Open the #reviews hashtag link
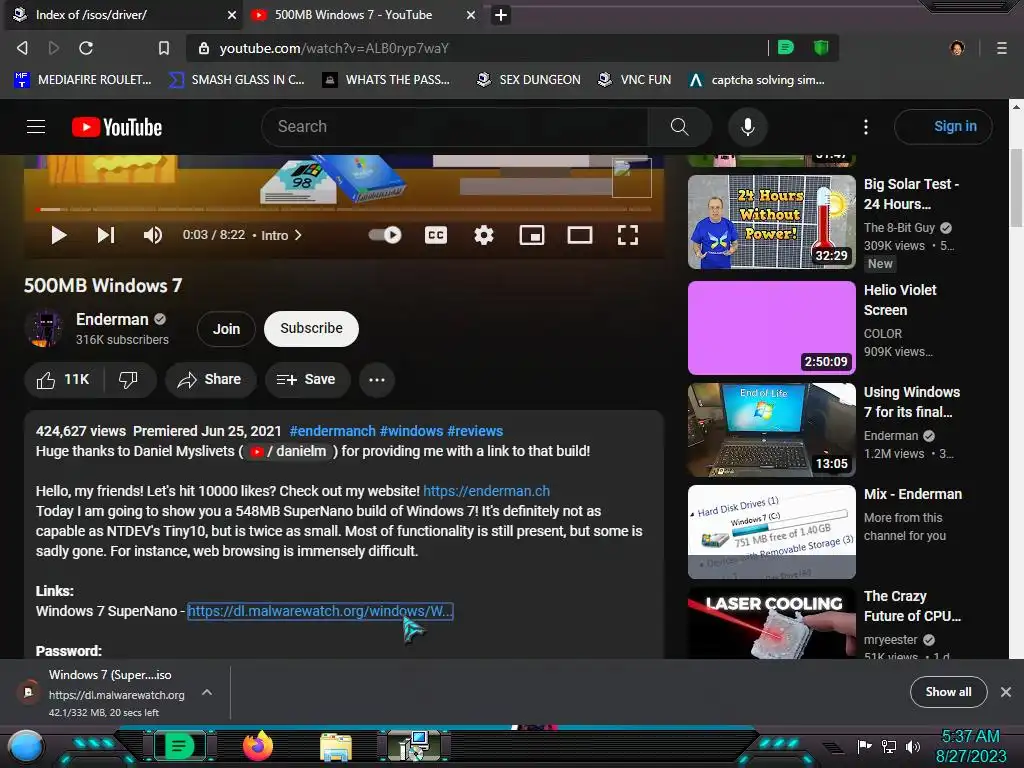This screenshot has height=768, width=1024. (x=475, y=431)
